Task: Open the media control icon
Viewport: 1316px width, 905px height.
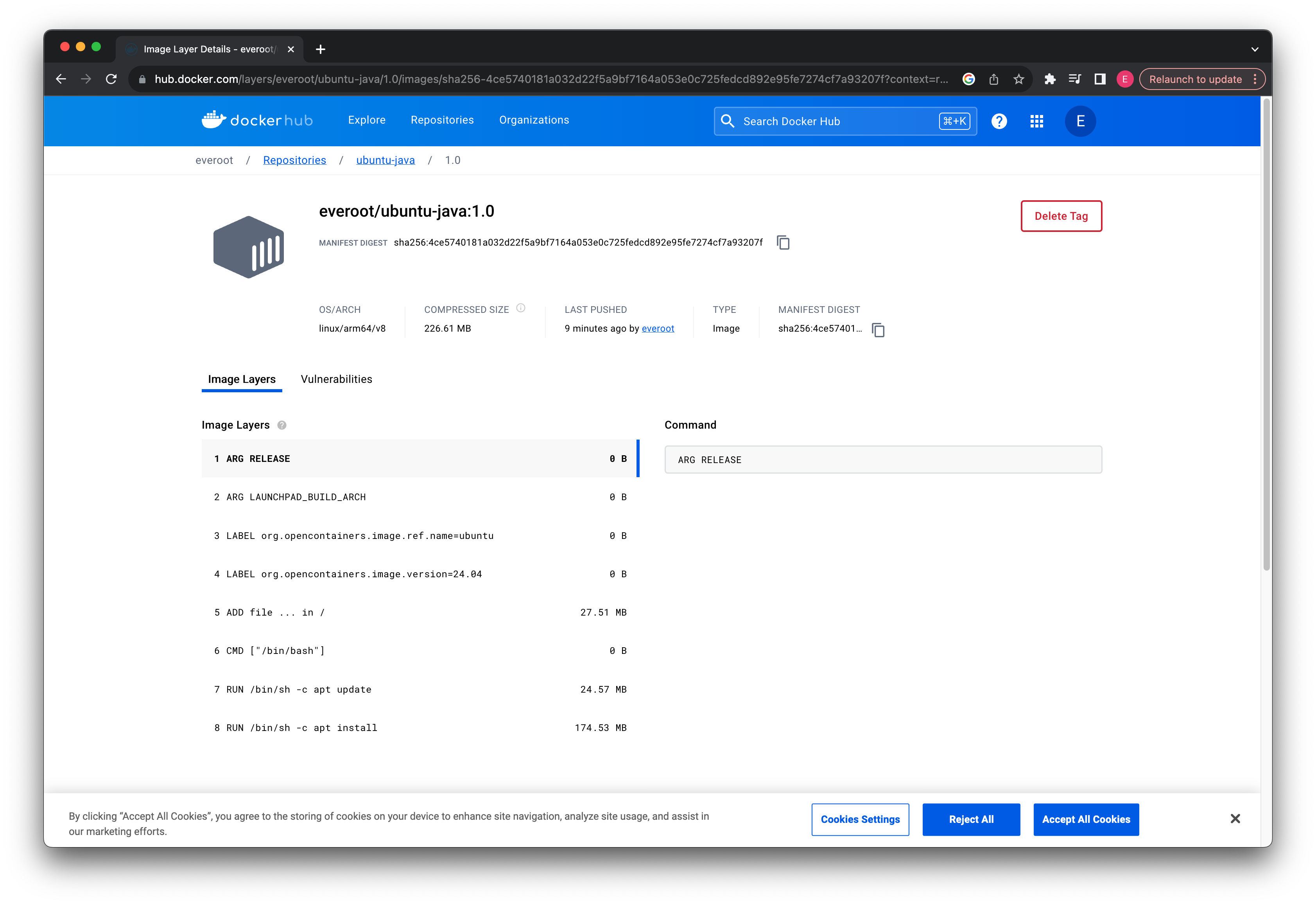Action: point(1074,79)
